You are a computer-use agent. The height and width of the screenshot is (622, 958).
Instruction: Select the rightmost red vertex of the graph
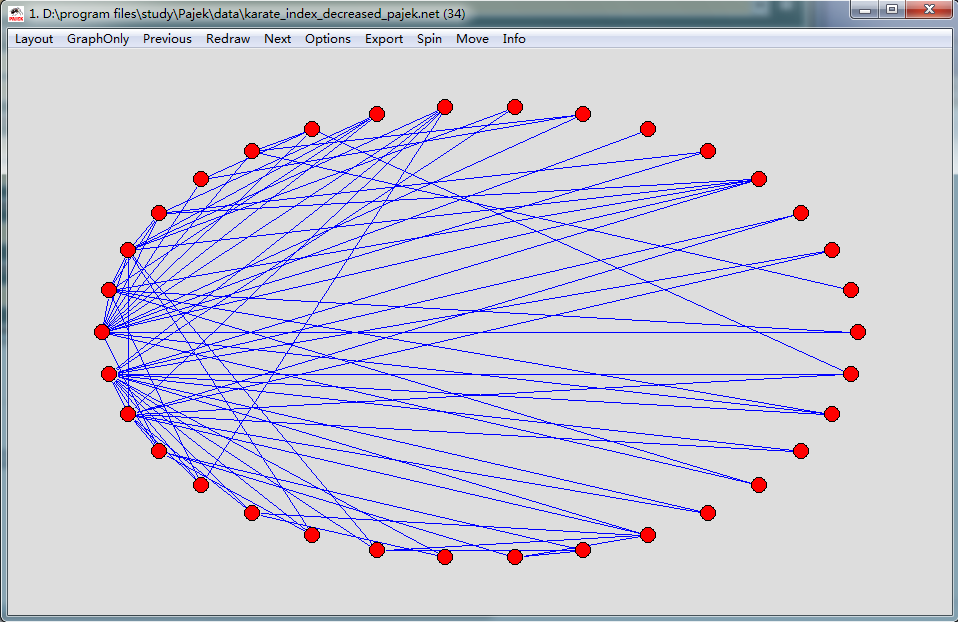(x=858, y=332)
